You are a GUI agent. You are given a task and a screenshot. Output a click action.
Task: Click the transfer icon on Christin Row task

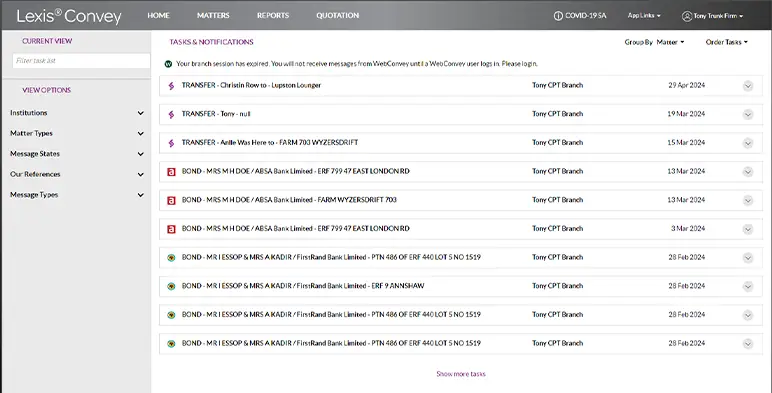[x=171, y=86]
